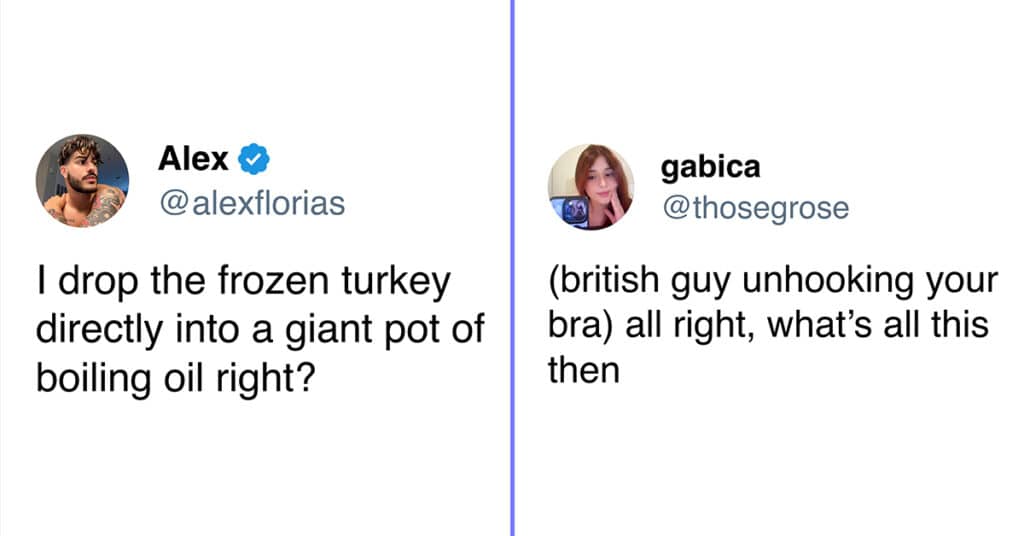This screenshot has height=536, width=1024.
Task: Click the word "bra)" in gabica's tweet
Action: click(x=581, y=325)
